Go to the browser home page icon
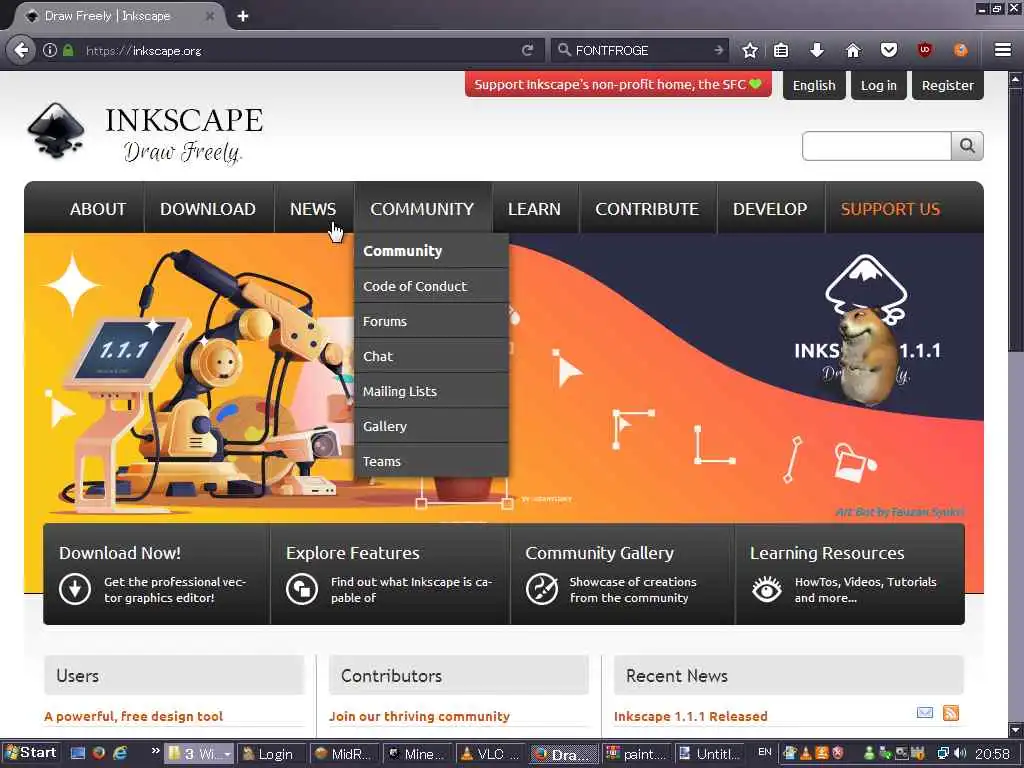This screenshot has height=768, width=1024. [x=852, y=50]
